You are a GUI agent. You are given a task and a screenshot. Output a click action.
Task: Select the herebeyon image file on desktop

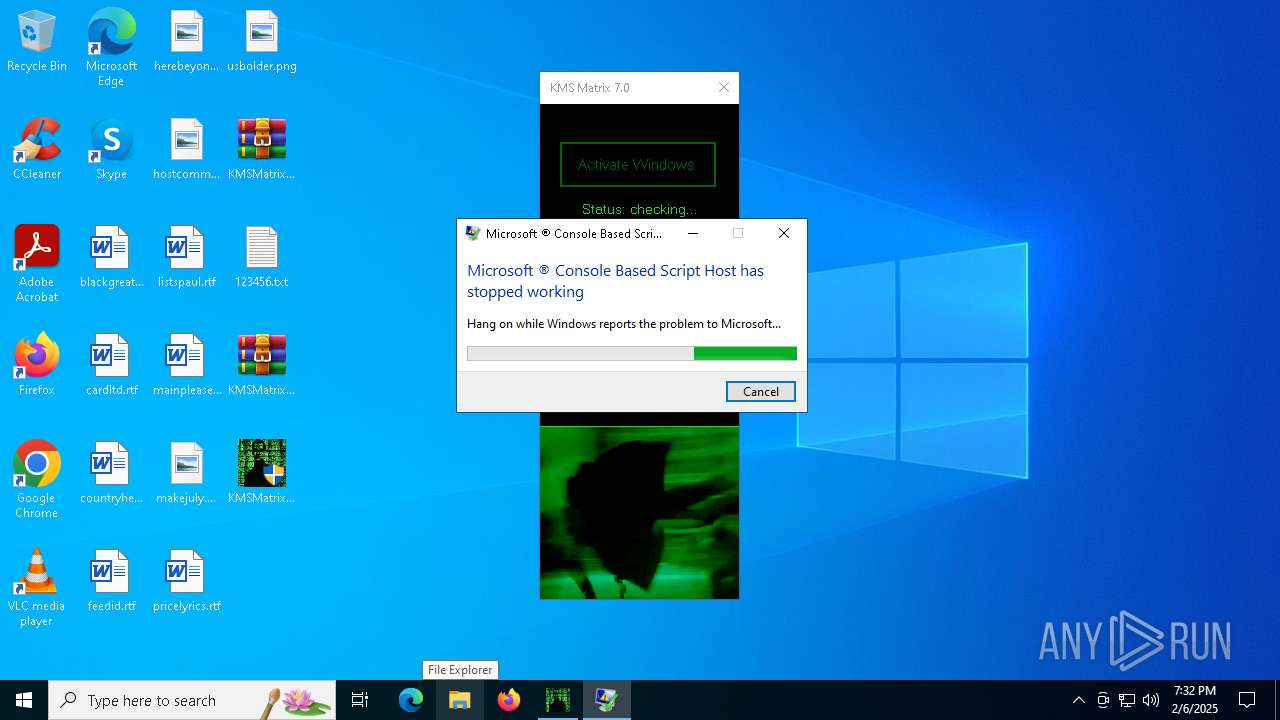(x=186, y=41)
